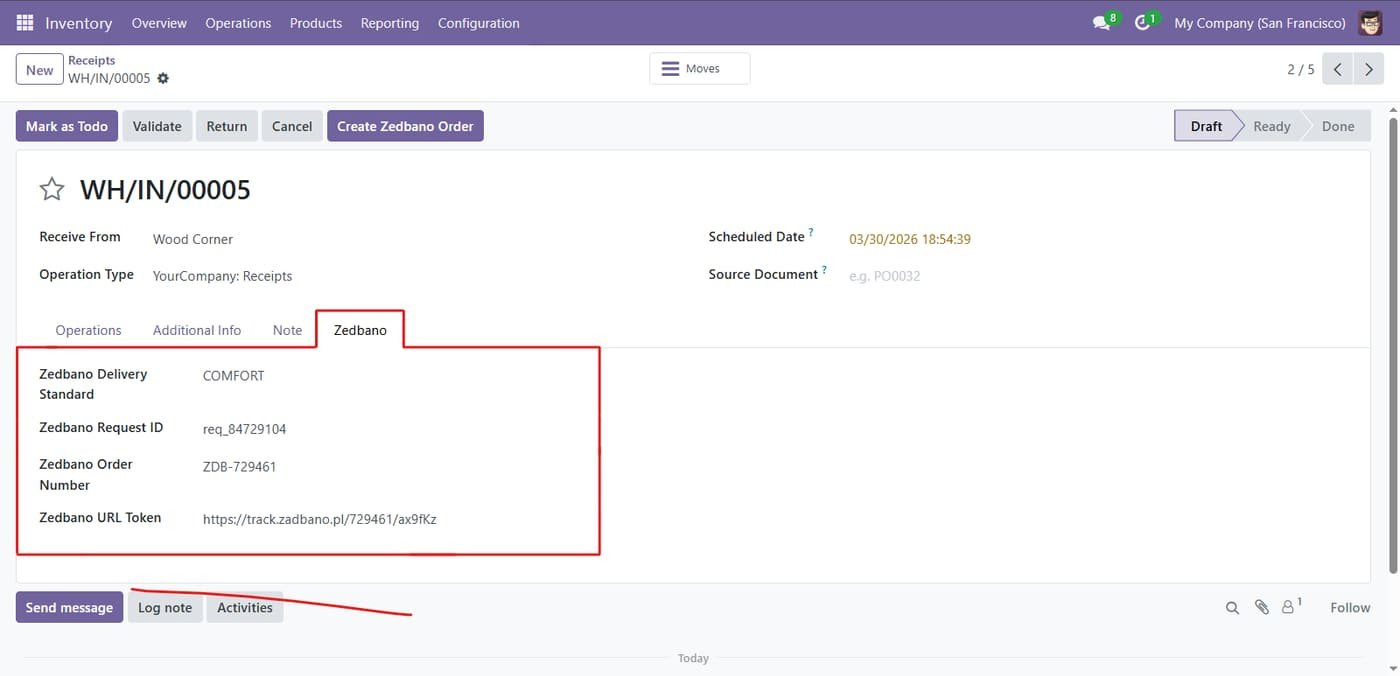Go to the next record arrow
This screenshot has height=676, width=1400.
[1368, 69]
